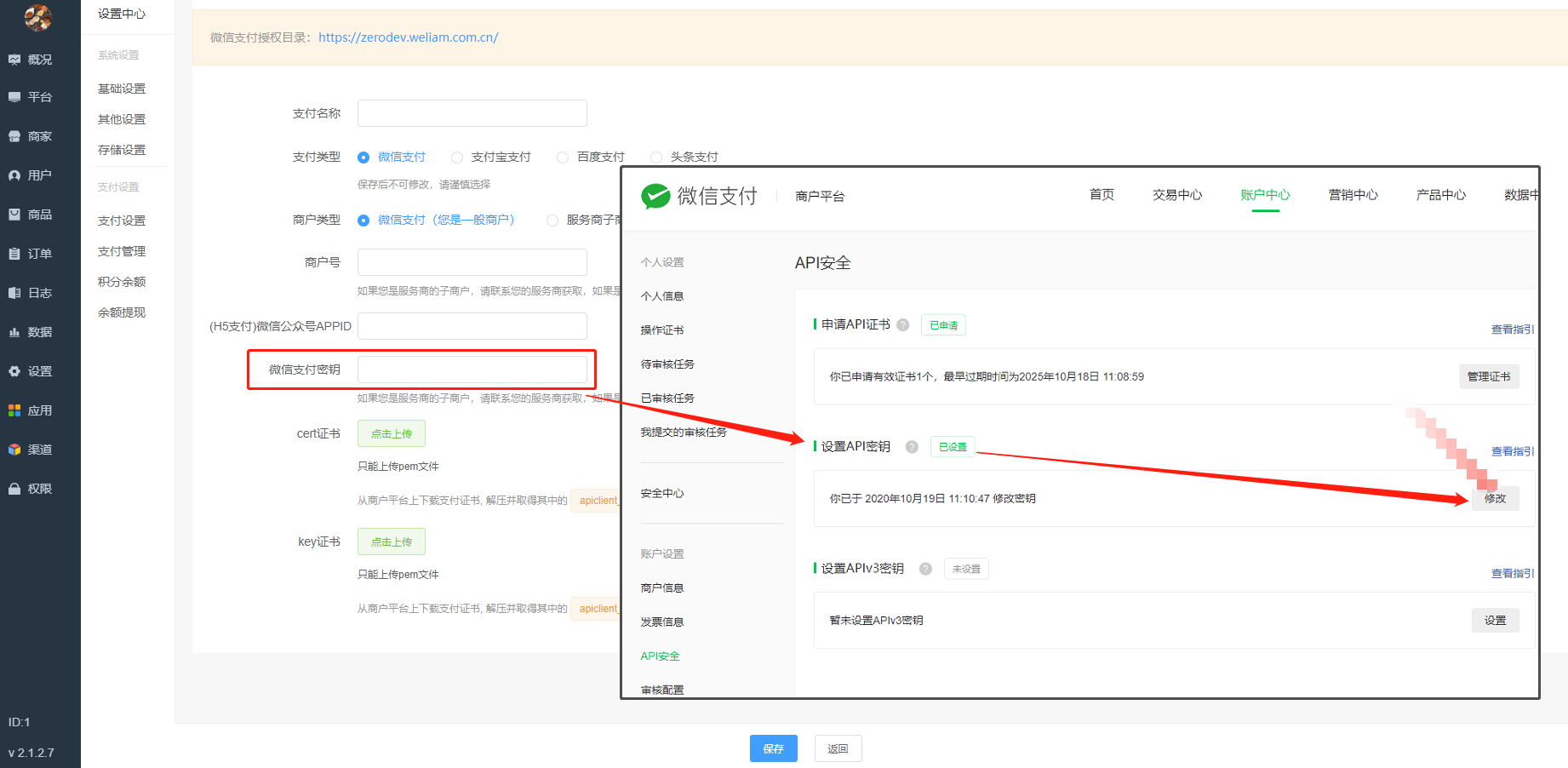Select 微信支付（您是一般商户）merchant type radio
The image size is (1568, 768).
click(x=363, y=221)
